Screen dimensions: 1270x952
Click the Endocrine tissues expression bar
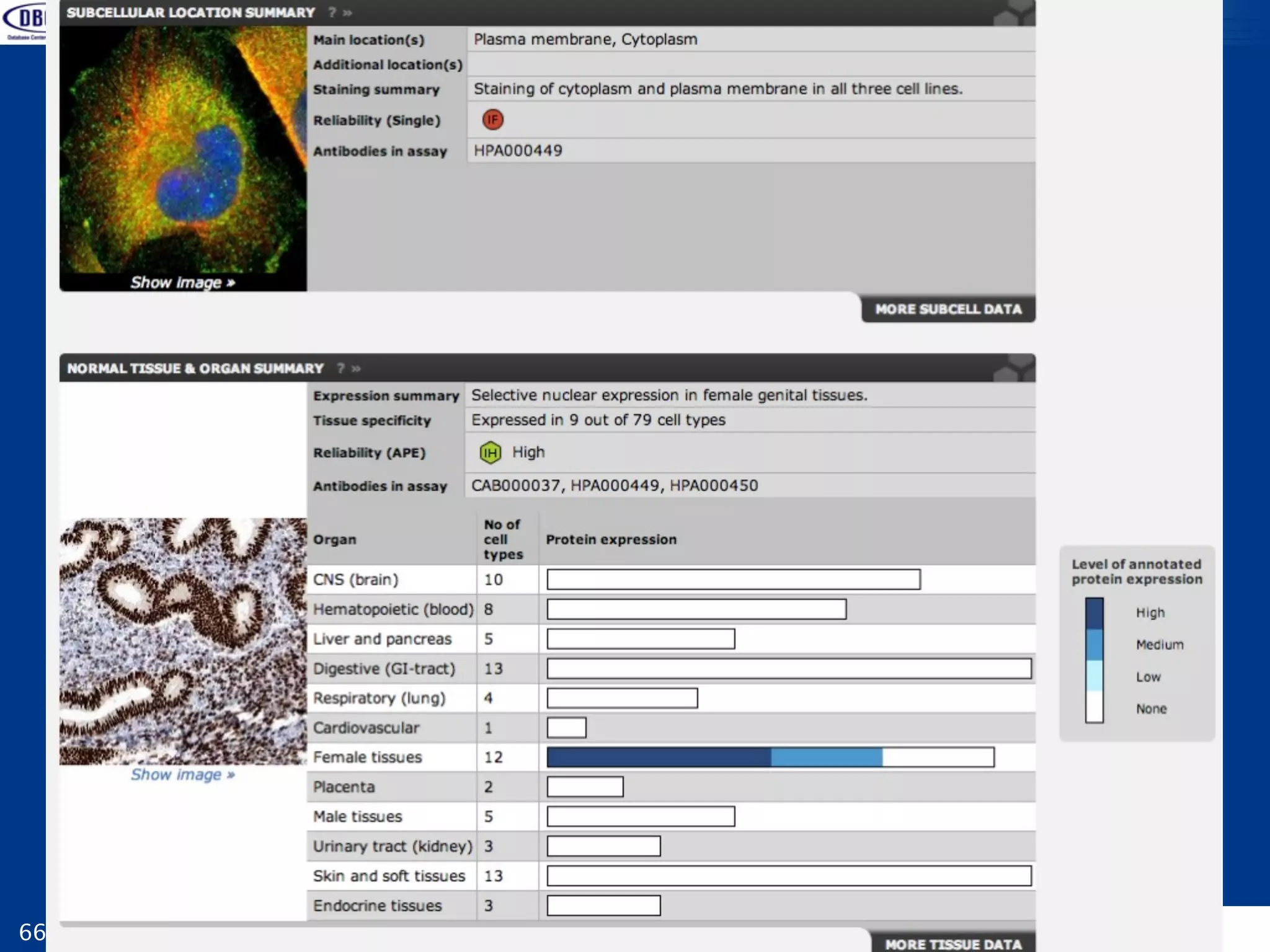tap(603, 906)
